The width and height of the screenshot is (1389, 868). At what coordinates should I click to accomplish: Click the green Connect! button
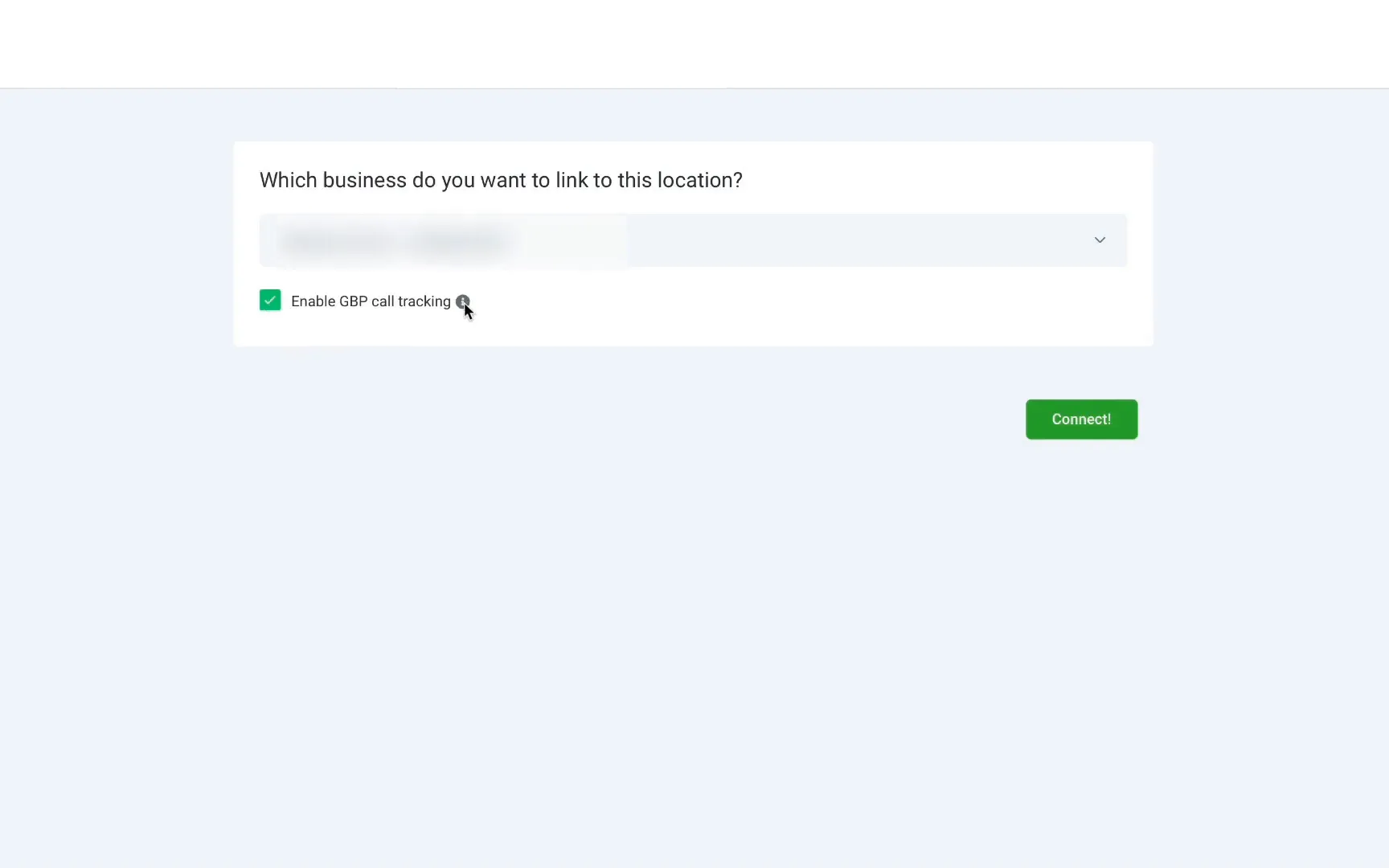tap(1081, 420)
